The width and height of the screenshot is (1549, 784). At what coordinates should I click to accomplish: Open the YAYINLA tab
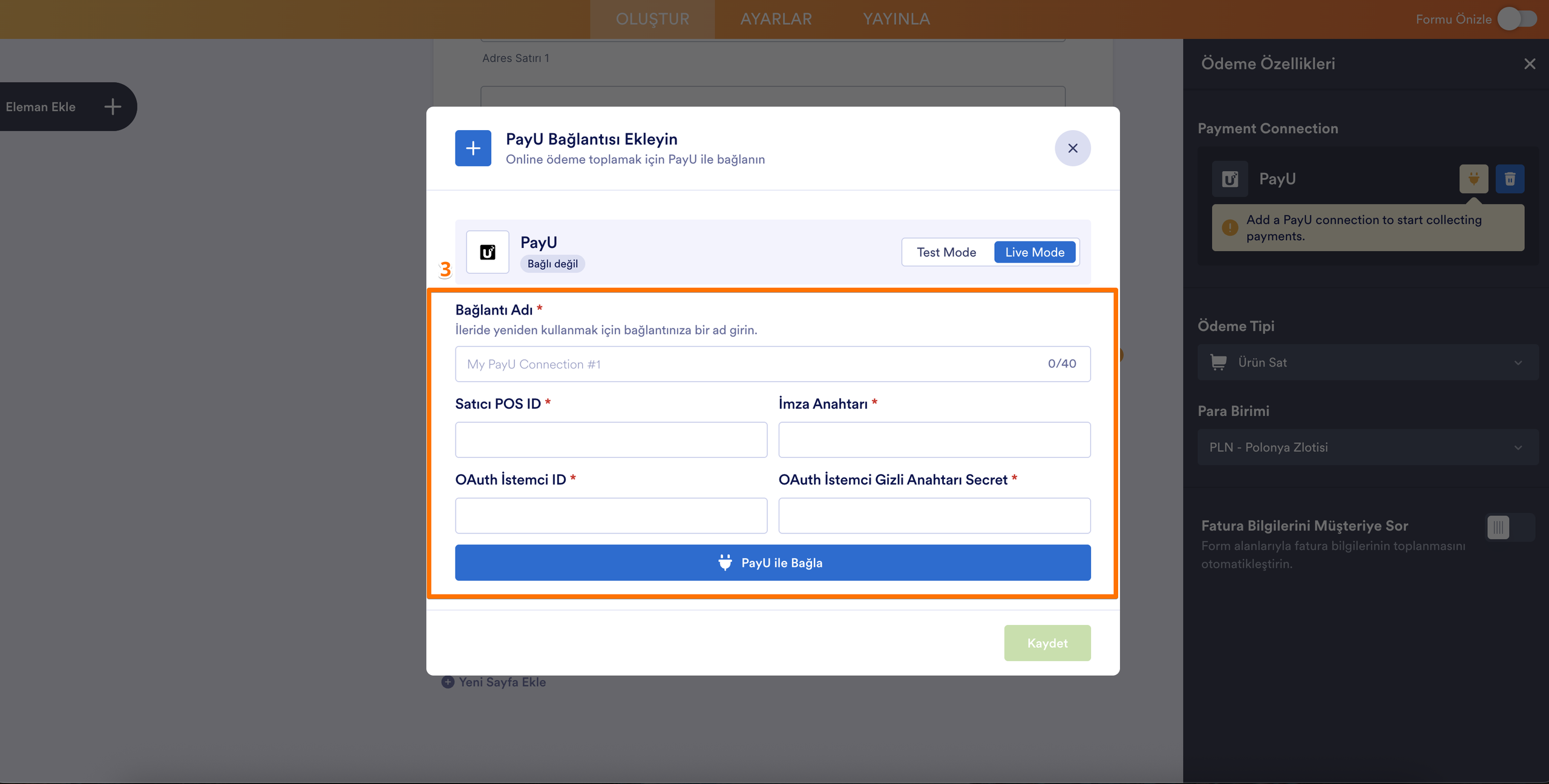tap(896, 19)
